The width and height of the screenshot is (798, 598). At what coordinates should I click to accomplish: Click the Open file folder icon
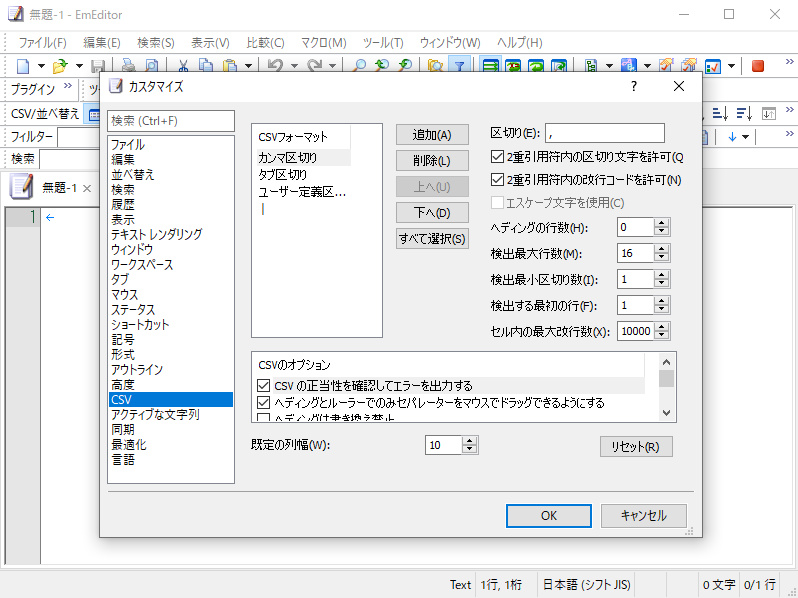point(60,66)
